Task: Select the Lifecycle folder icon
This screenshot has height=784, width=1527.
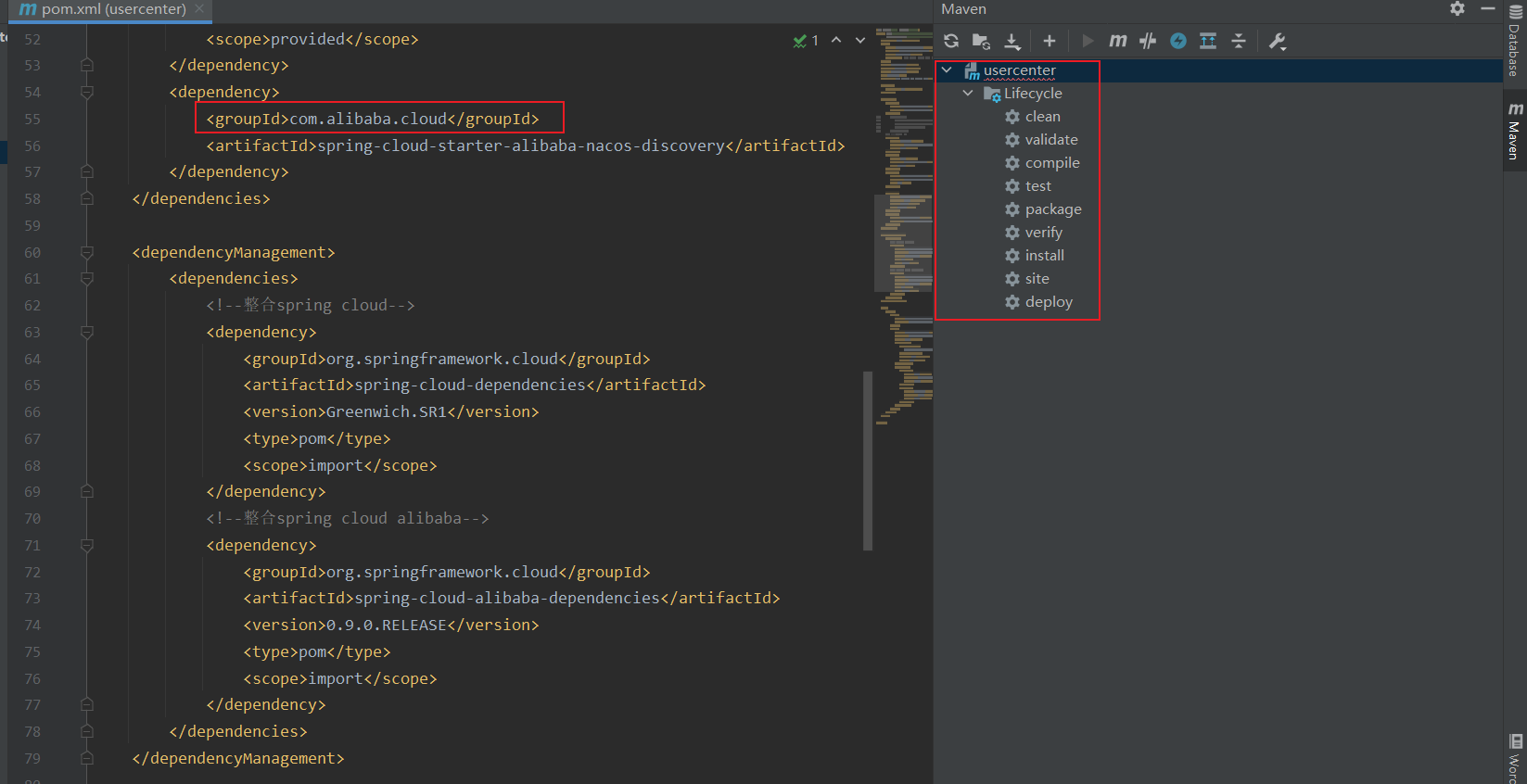Action: coord(992,94)
